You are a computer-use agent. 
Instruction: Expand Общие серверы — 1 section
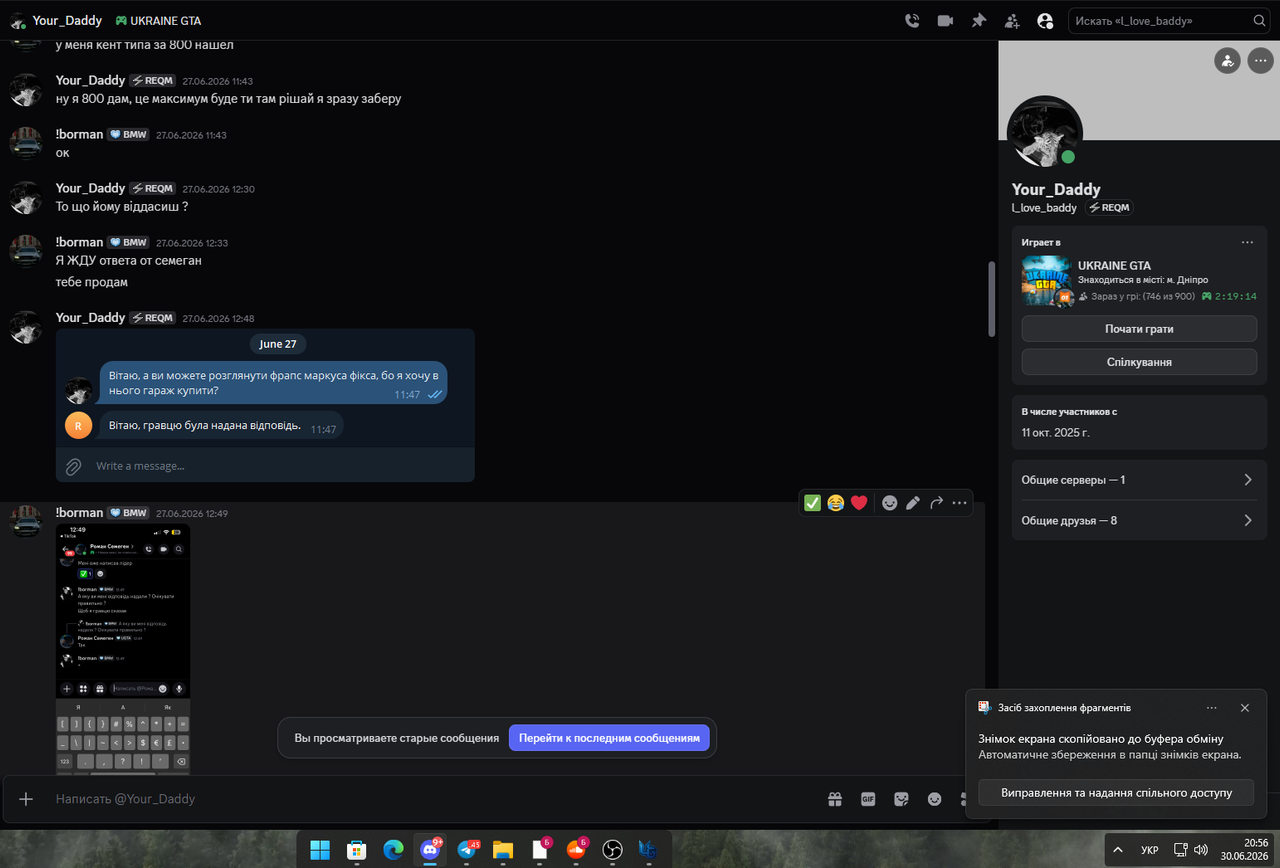tap(1139, 480)
